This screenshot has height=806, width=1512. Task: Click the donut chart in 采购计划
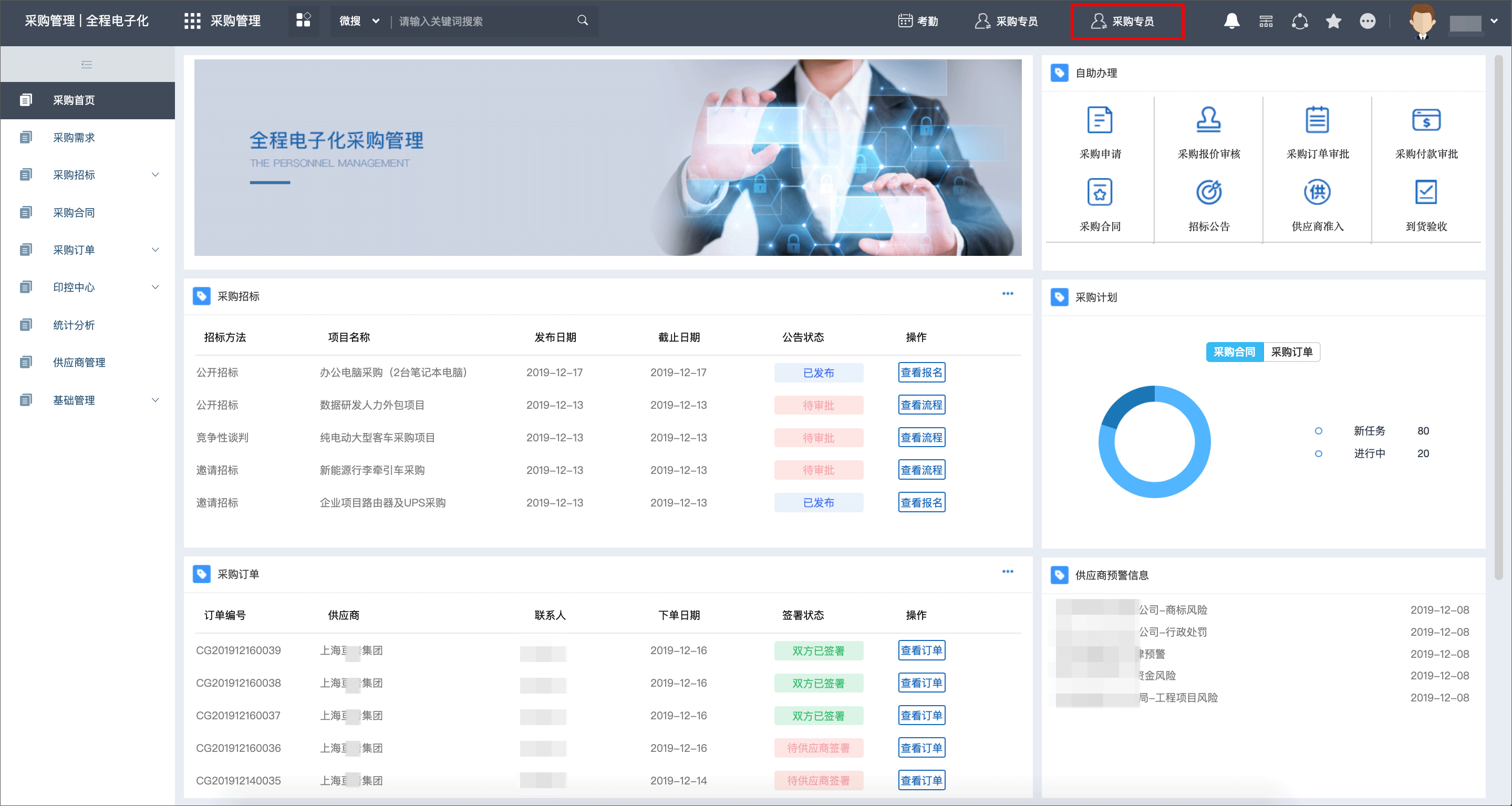point(1155,442)
